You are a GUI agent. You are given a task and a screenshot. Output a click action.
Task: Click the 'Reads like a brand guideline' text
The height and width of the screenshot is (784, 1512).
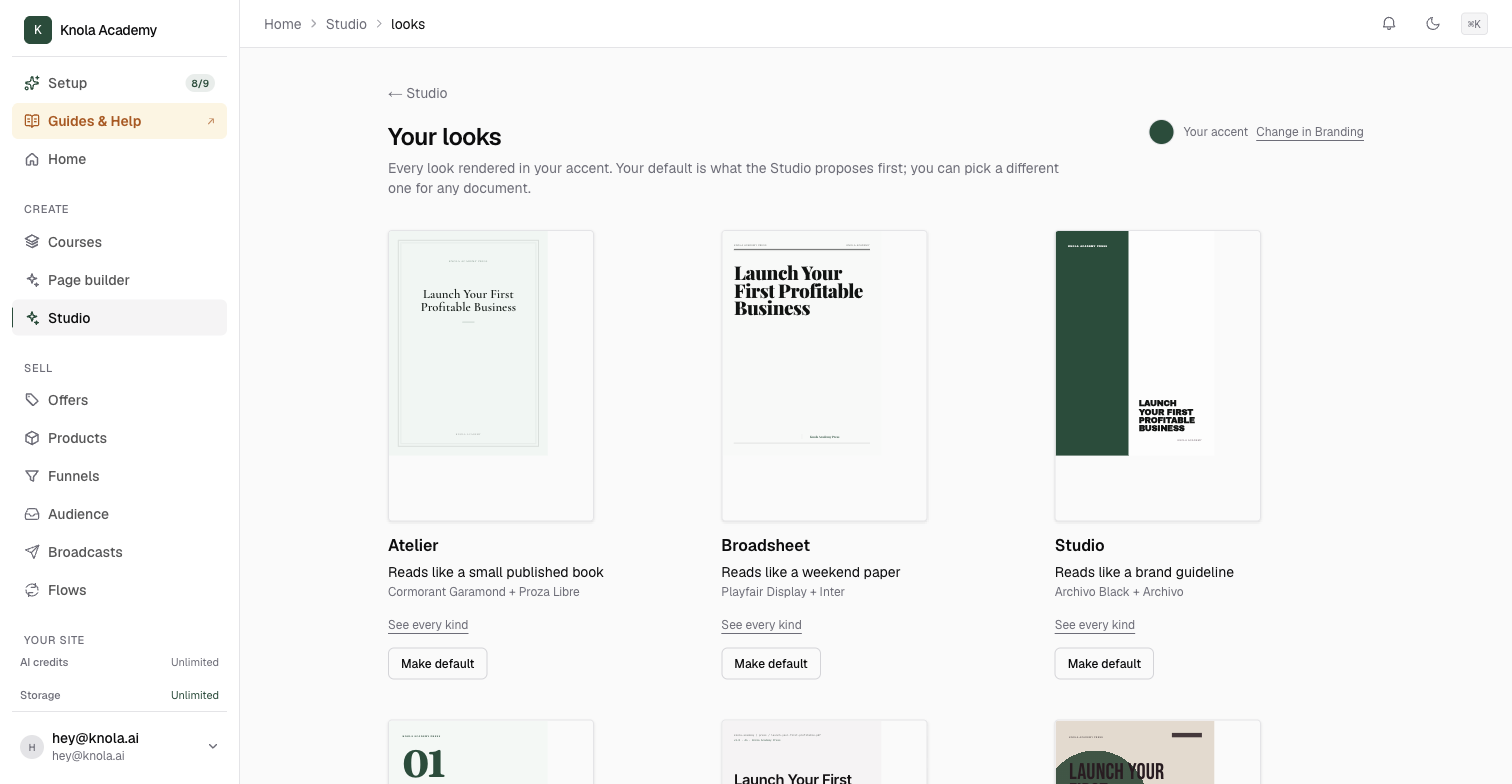click(x=1144, y=572)
